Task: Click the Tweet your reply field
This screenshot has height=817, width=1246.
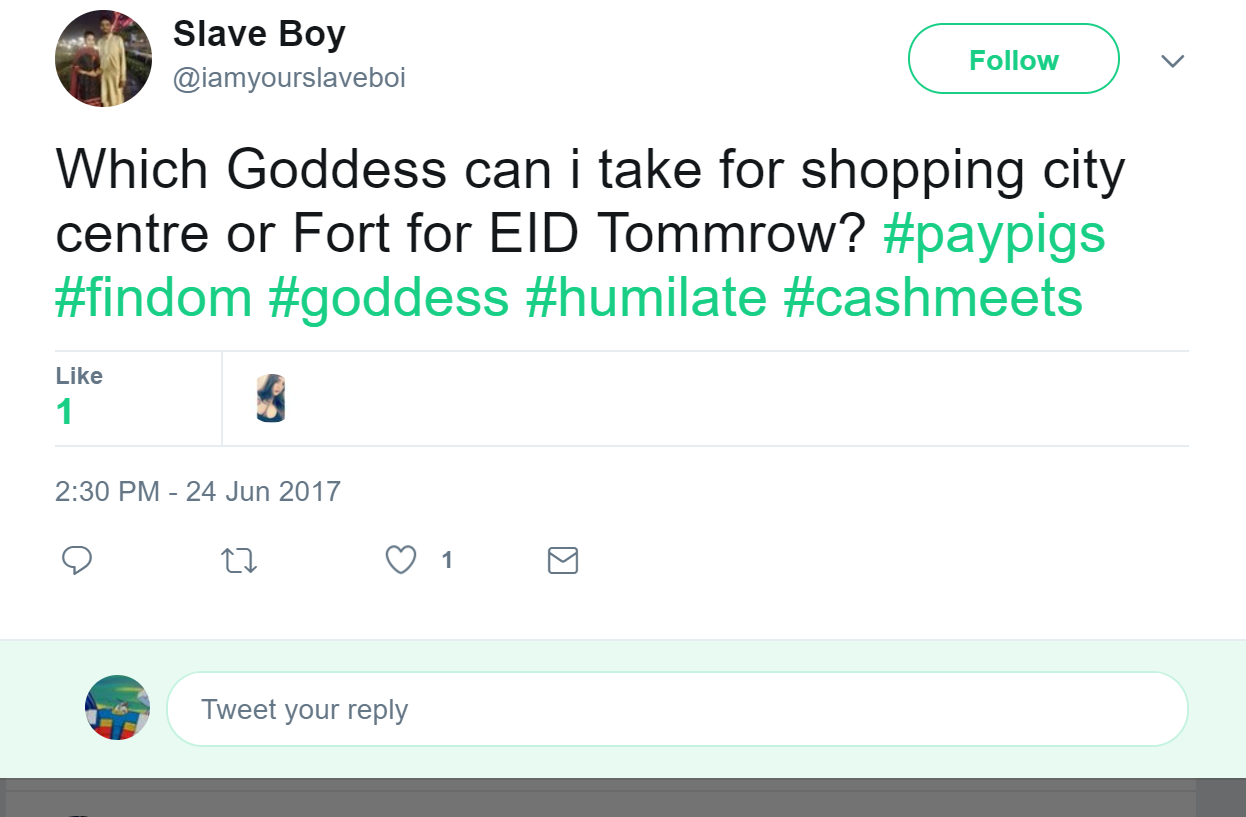Action: coord(677,709)
